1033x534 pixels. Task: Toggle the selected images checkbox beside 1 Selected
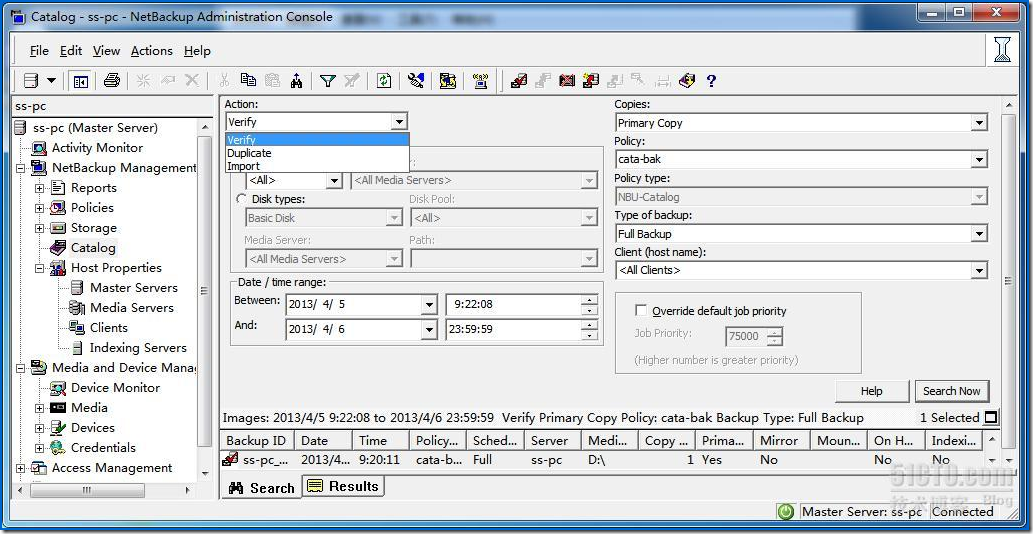(x=991, y=417)
